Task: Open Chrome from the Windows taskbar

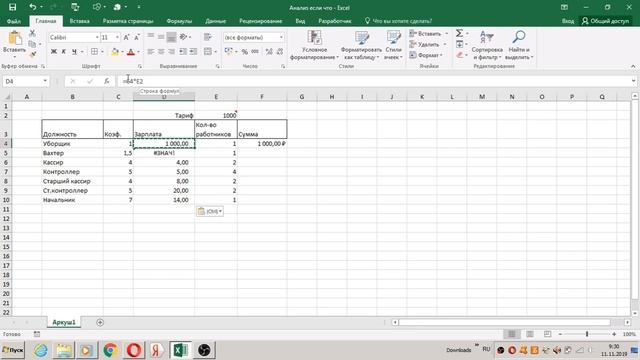Action: (x=110, y=350)
